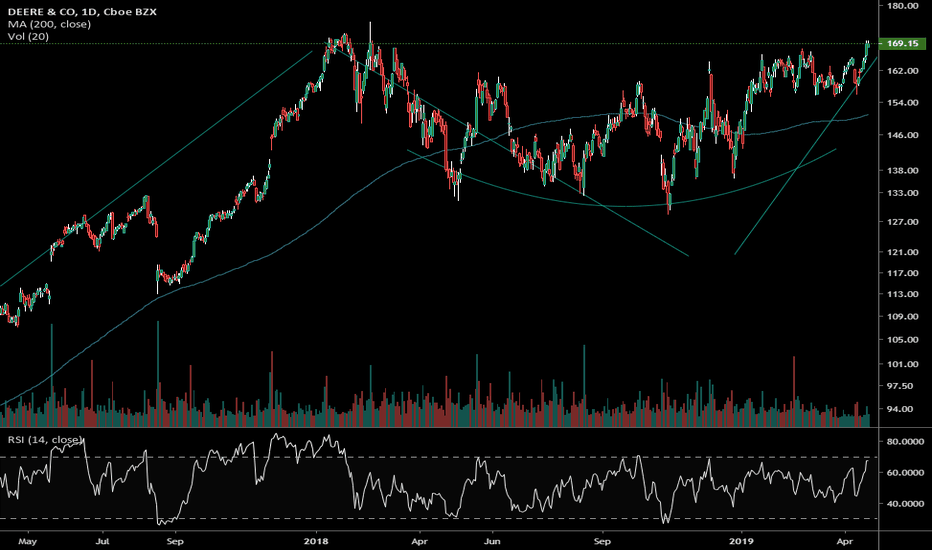Select the MA (200, close) indicator label
The height and width of the screenshot is (550, 932).
[x=49, y=24]
